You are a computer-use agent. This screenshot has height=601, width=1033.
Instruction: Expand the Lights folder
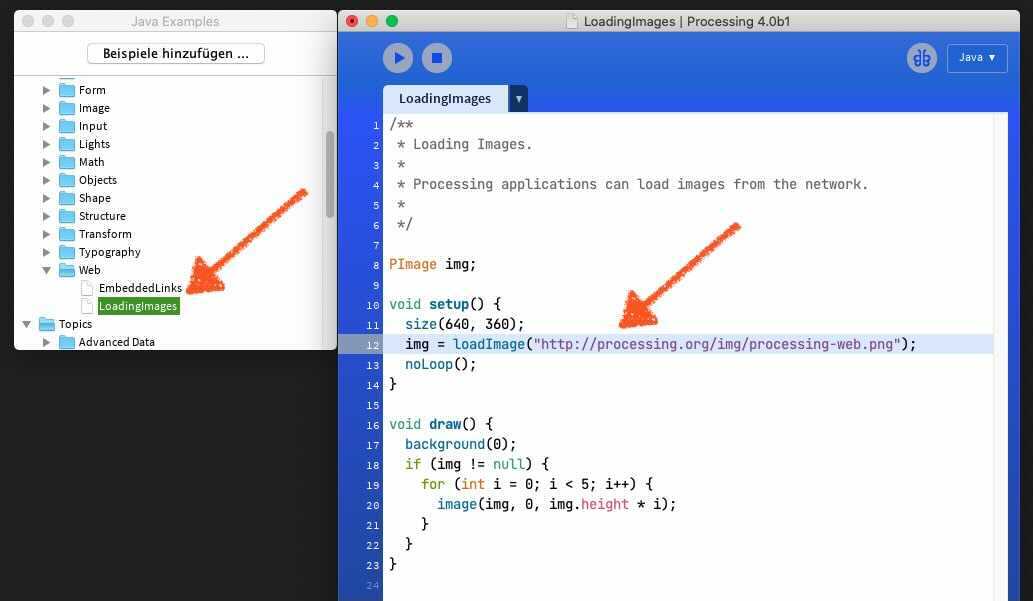tap(46, 144)
